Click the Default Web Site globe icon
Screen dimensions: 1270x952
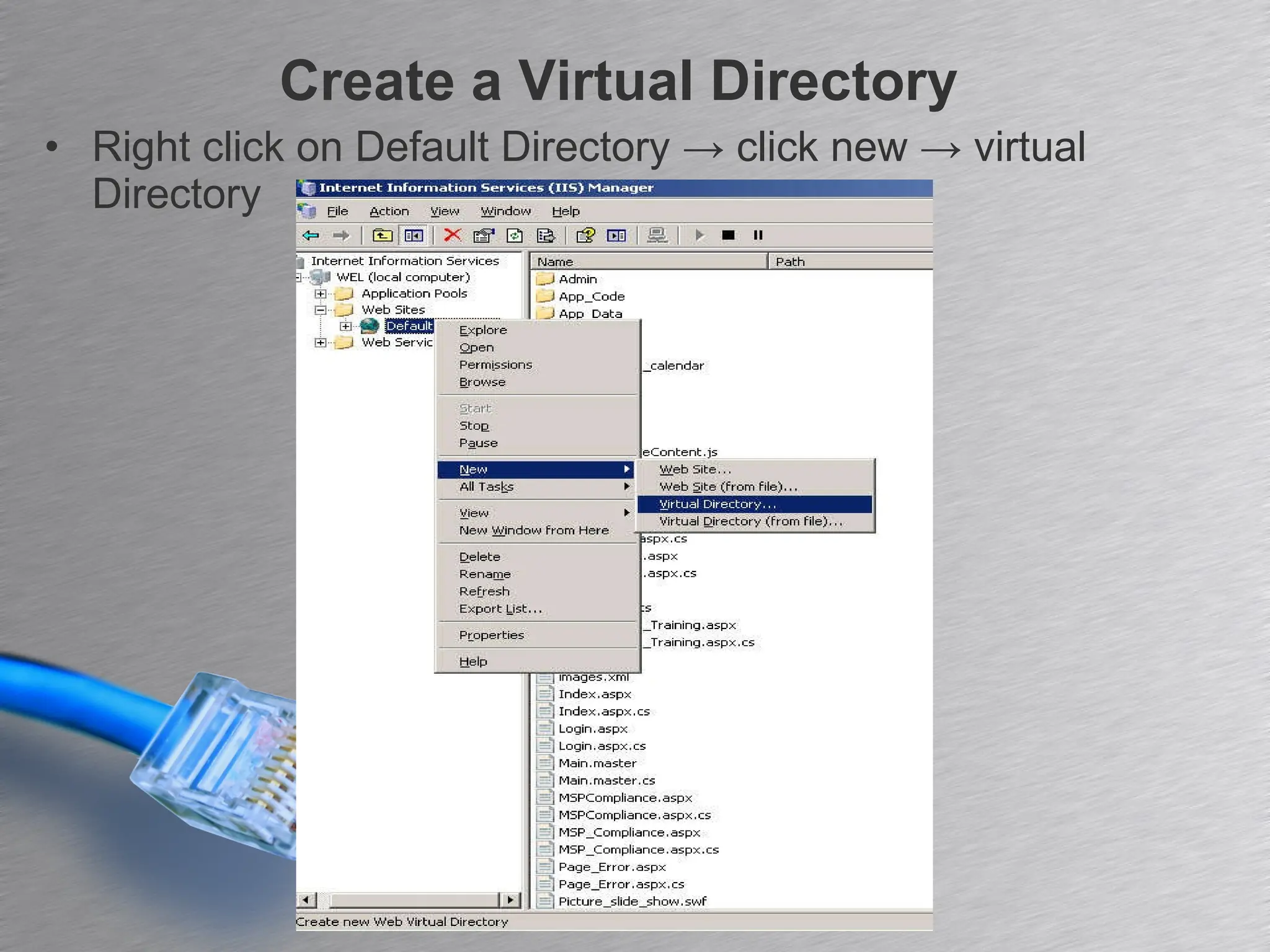(x=370, y=325)
